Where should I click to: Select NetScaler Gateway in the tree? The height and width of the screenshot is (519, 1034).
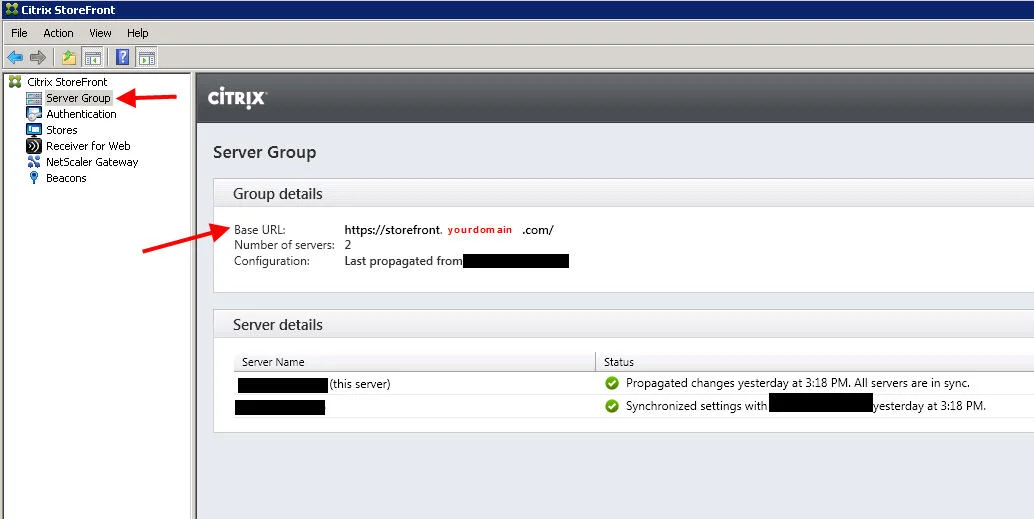[92, 162]
